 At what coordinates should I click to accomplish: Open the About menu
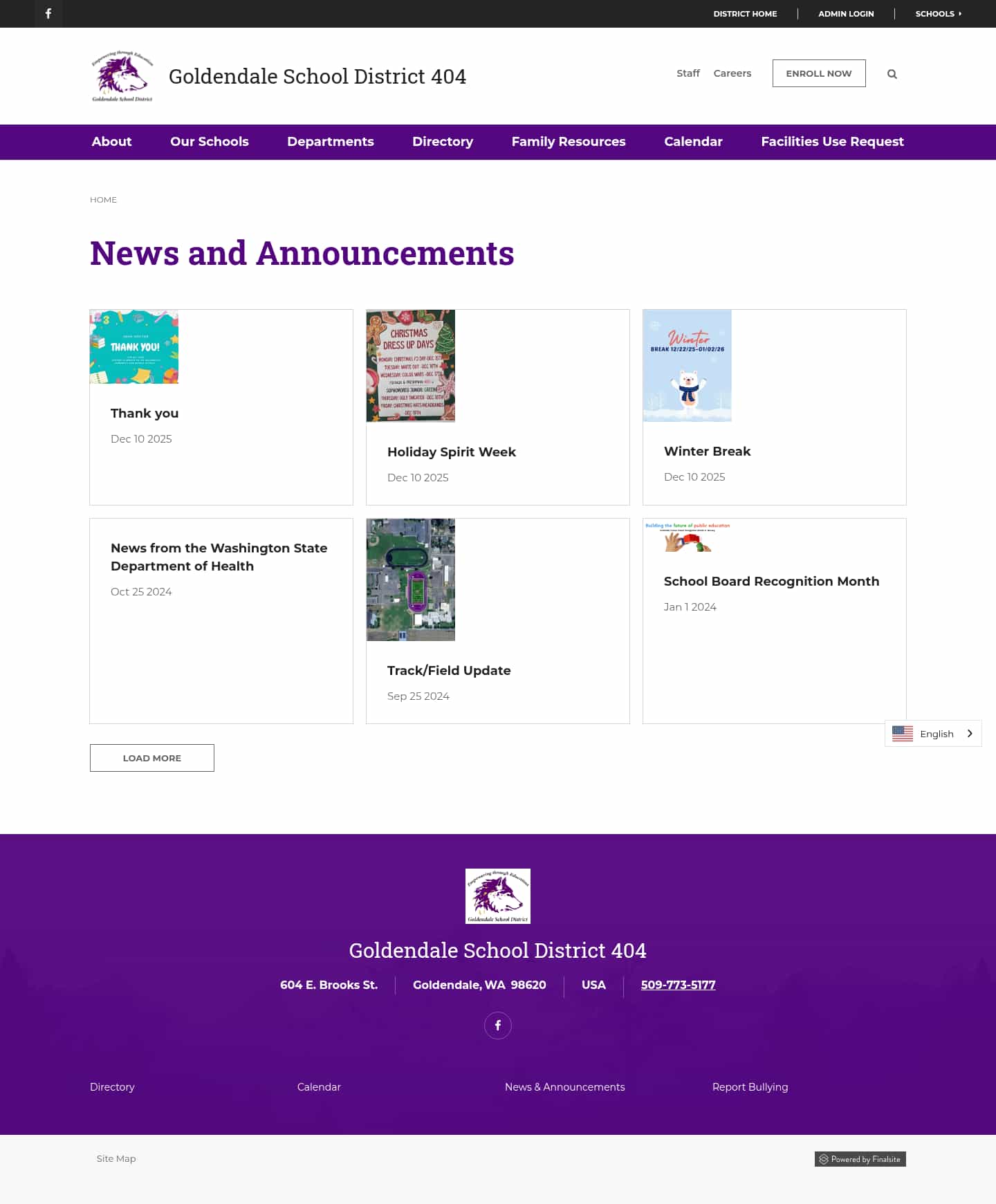111,142
